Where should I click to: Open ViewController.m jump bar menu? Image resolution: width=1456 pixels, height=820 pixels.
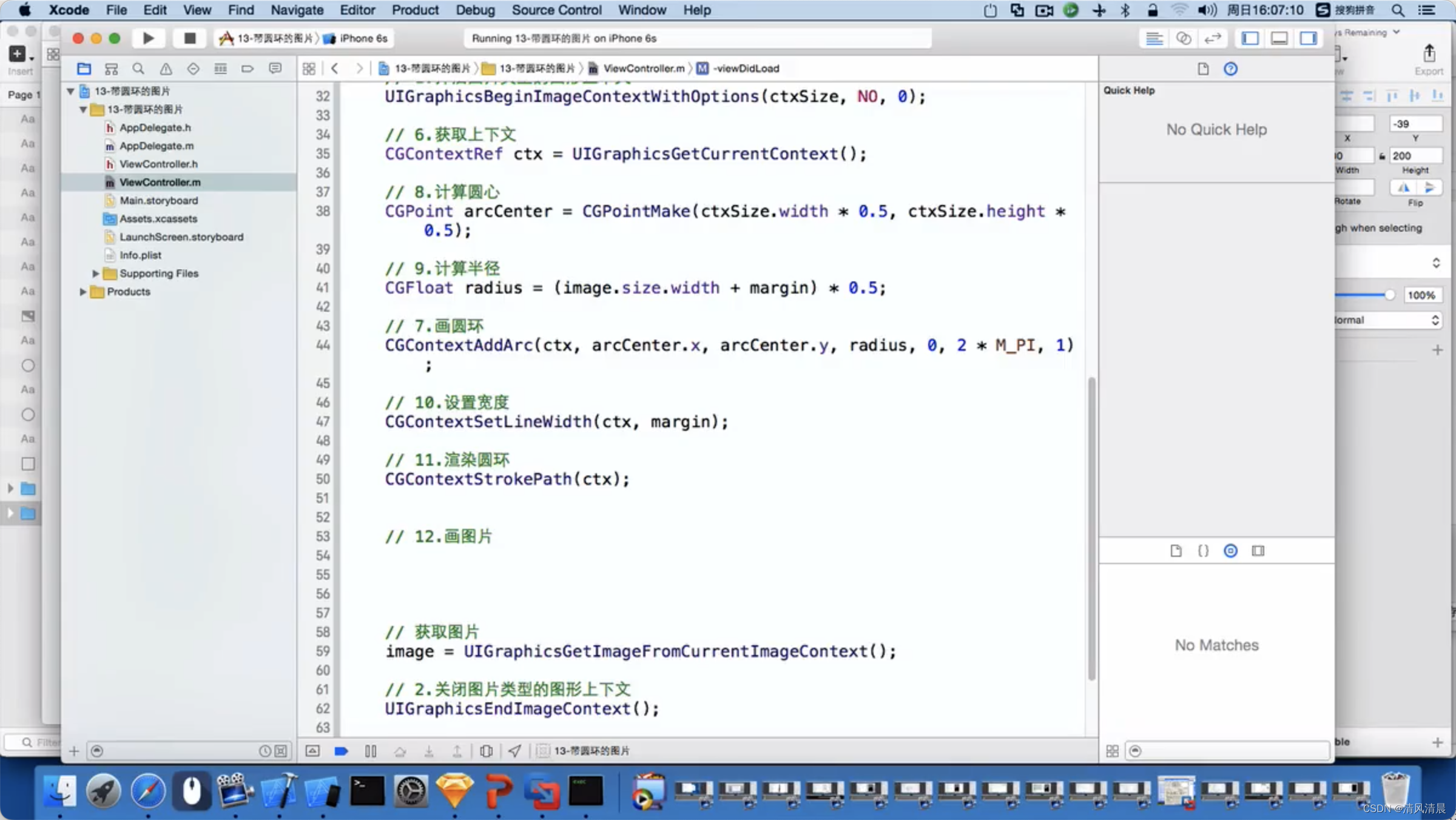pos(636,69)
